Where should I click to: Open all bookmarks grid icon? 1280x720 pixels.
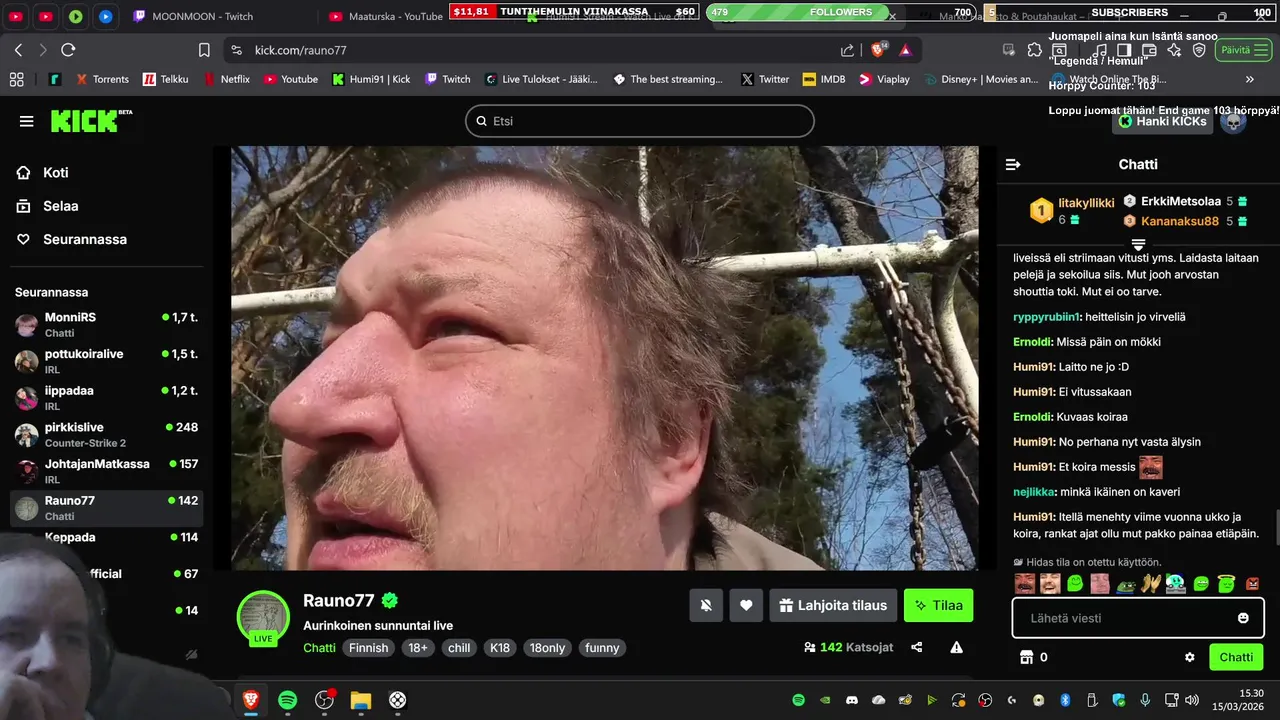[16, 79]
